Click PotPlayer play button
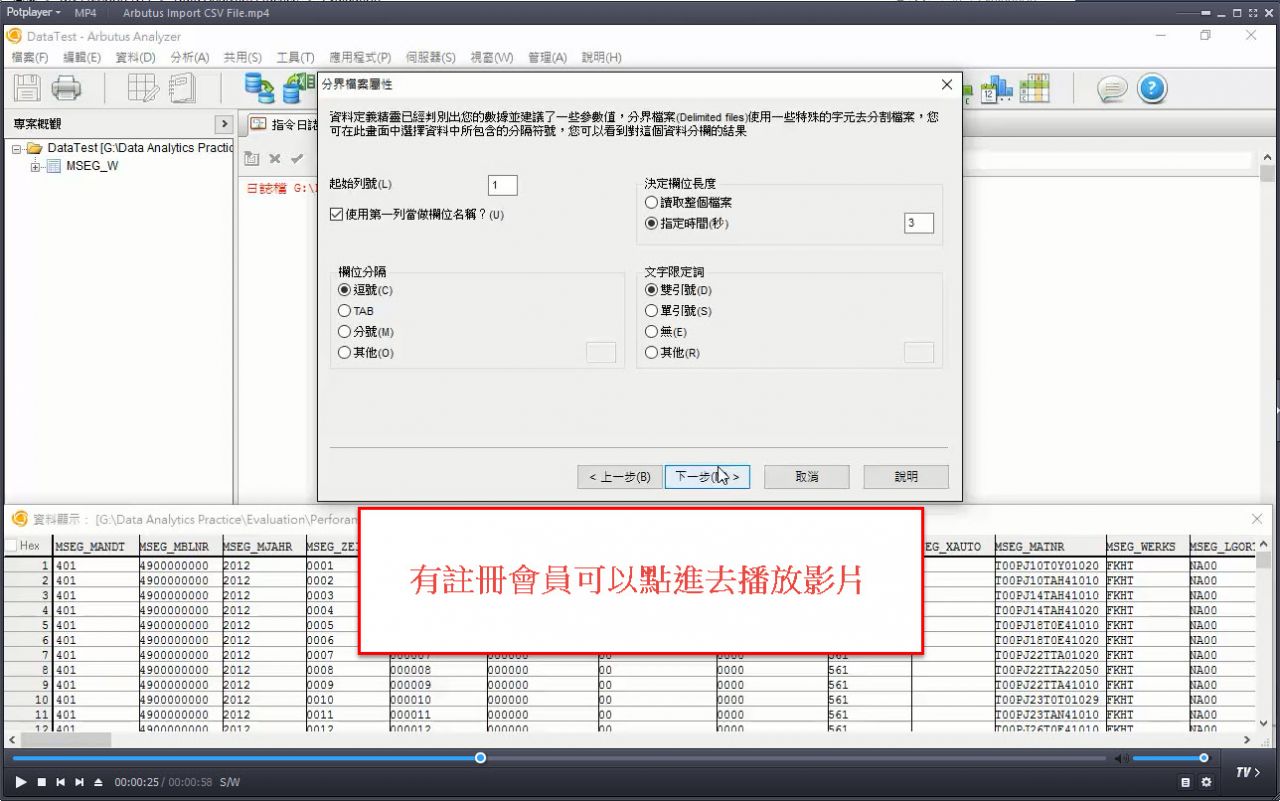Viewport: 1280px width, 801px height. [21, 782]
